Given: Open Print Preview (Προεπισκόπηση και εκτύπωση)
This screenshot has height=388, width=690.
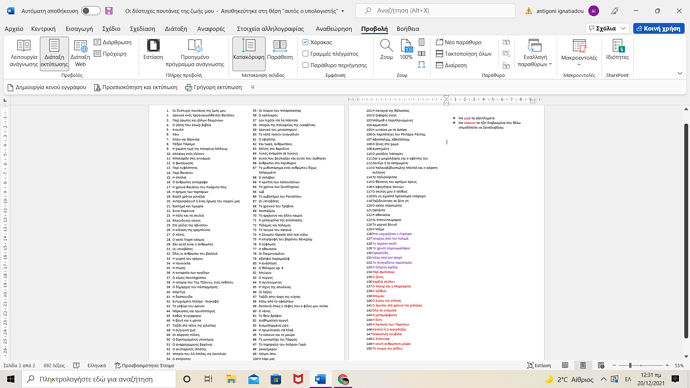Looking at the screenshot, I should [135, 87].
